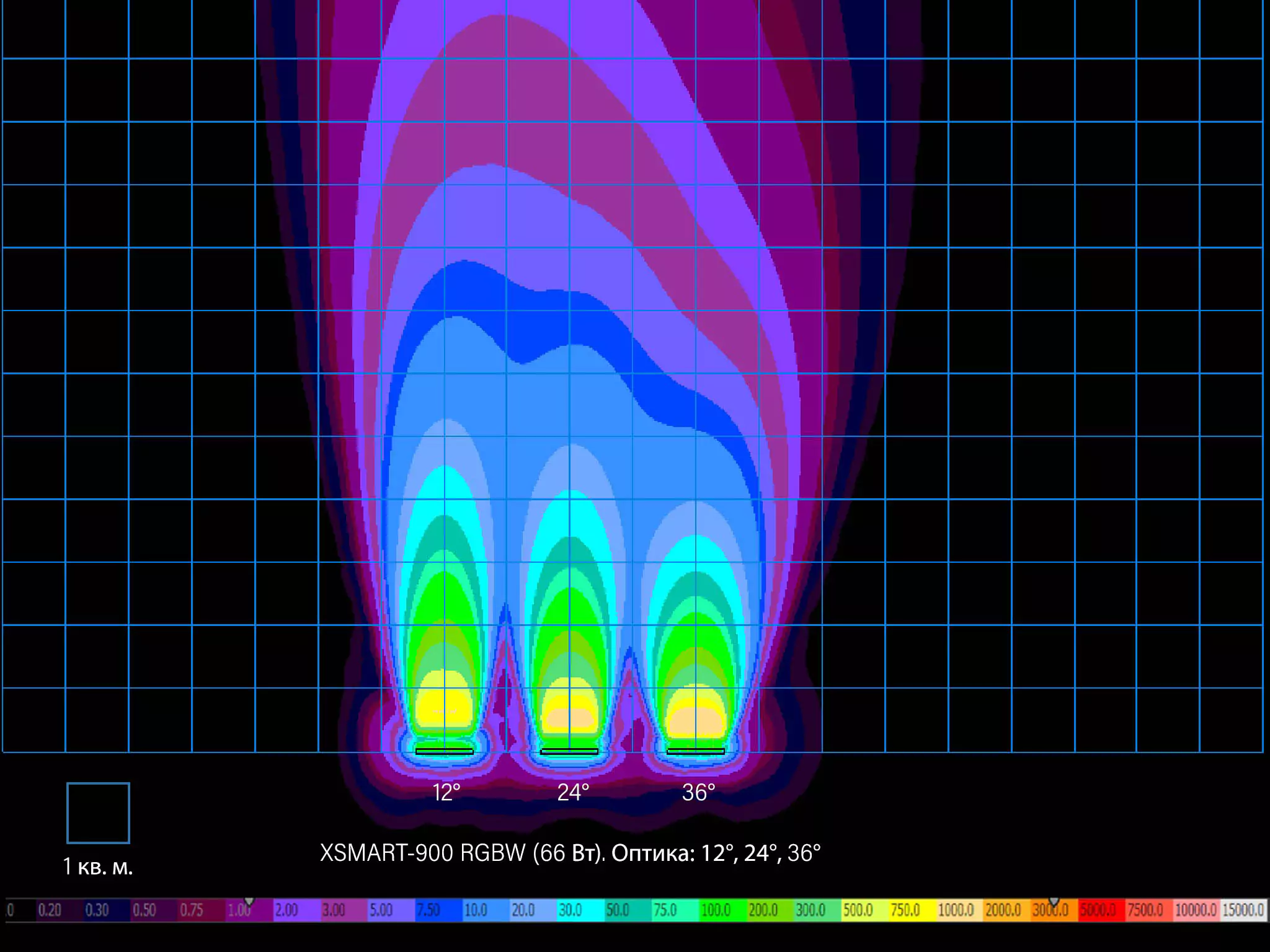
Task: Select the 12° beam angle label
Action: tap(446, 793)
